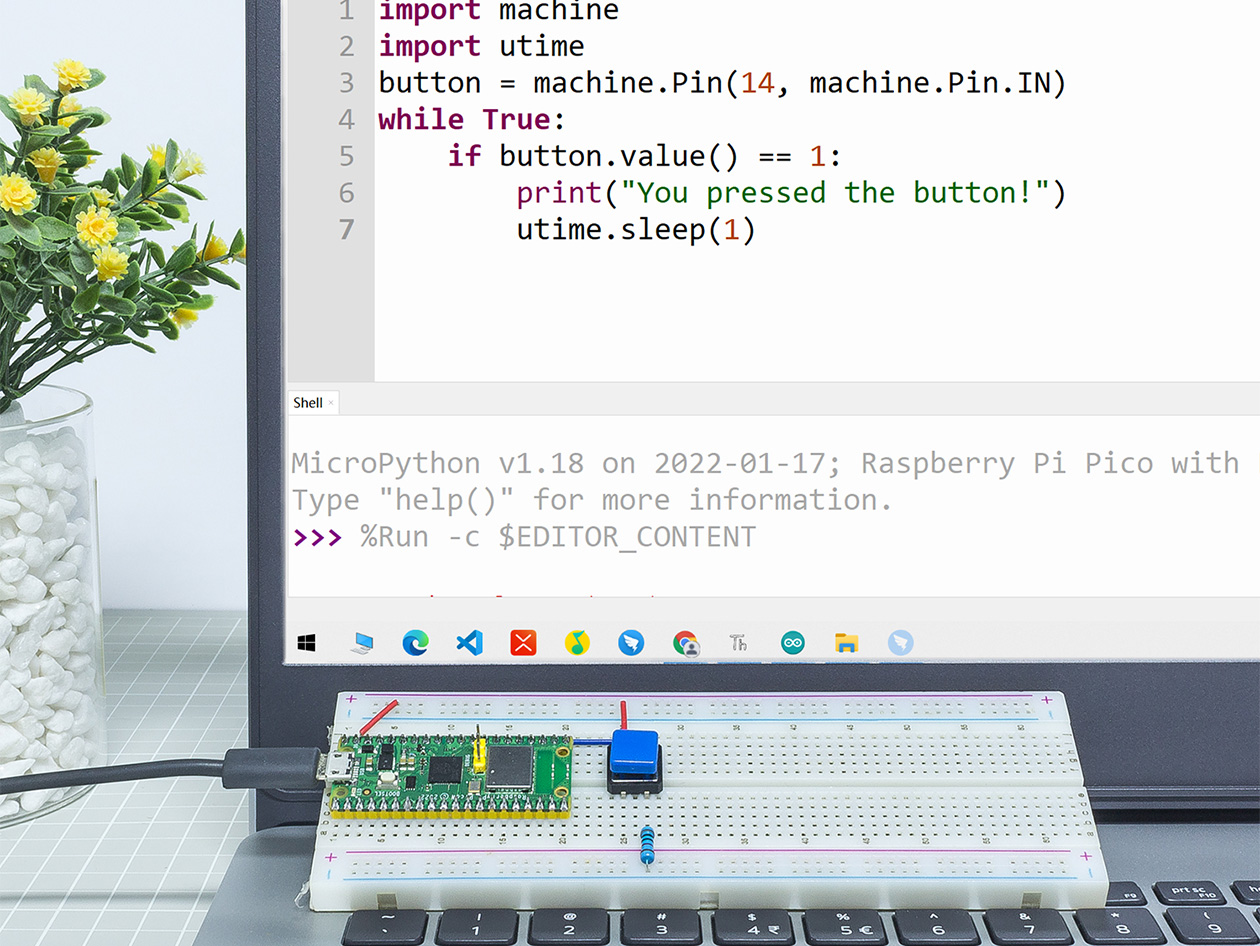Open the blue wing icon beside Chrome
This screenshot has width=1260, height=946.
(631, 643)
